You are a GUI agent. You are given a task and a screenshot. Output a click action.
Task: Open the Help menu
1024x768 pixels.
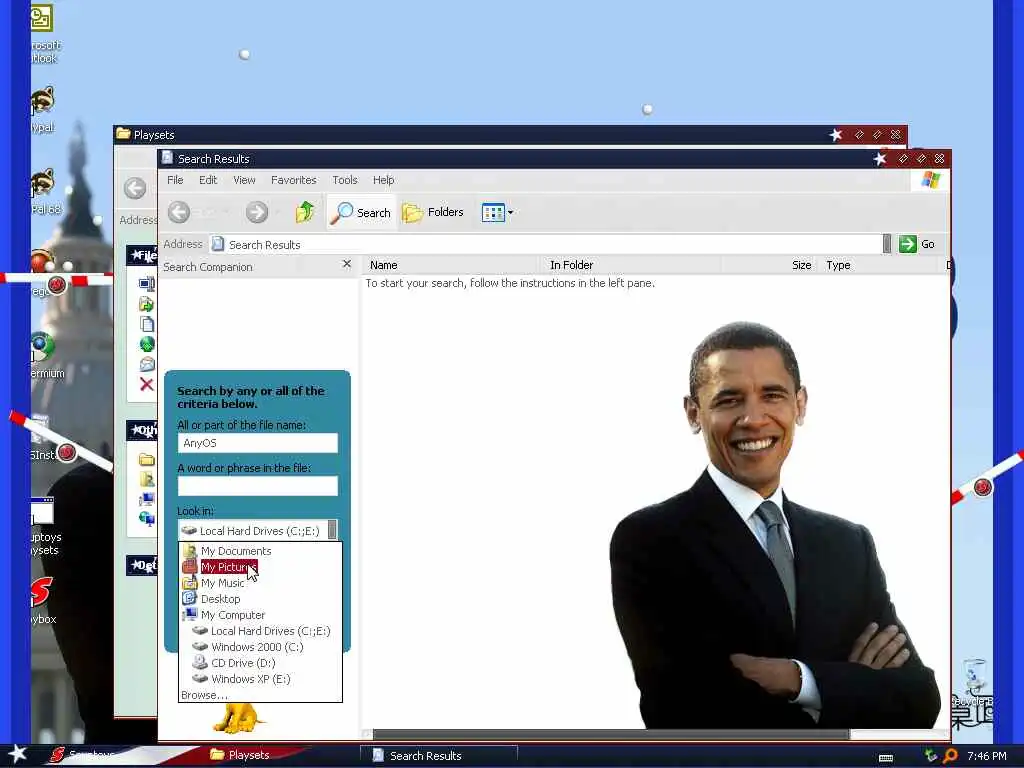point(383,180)
